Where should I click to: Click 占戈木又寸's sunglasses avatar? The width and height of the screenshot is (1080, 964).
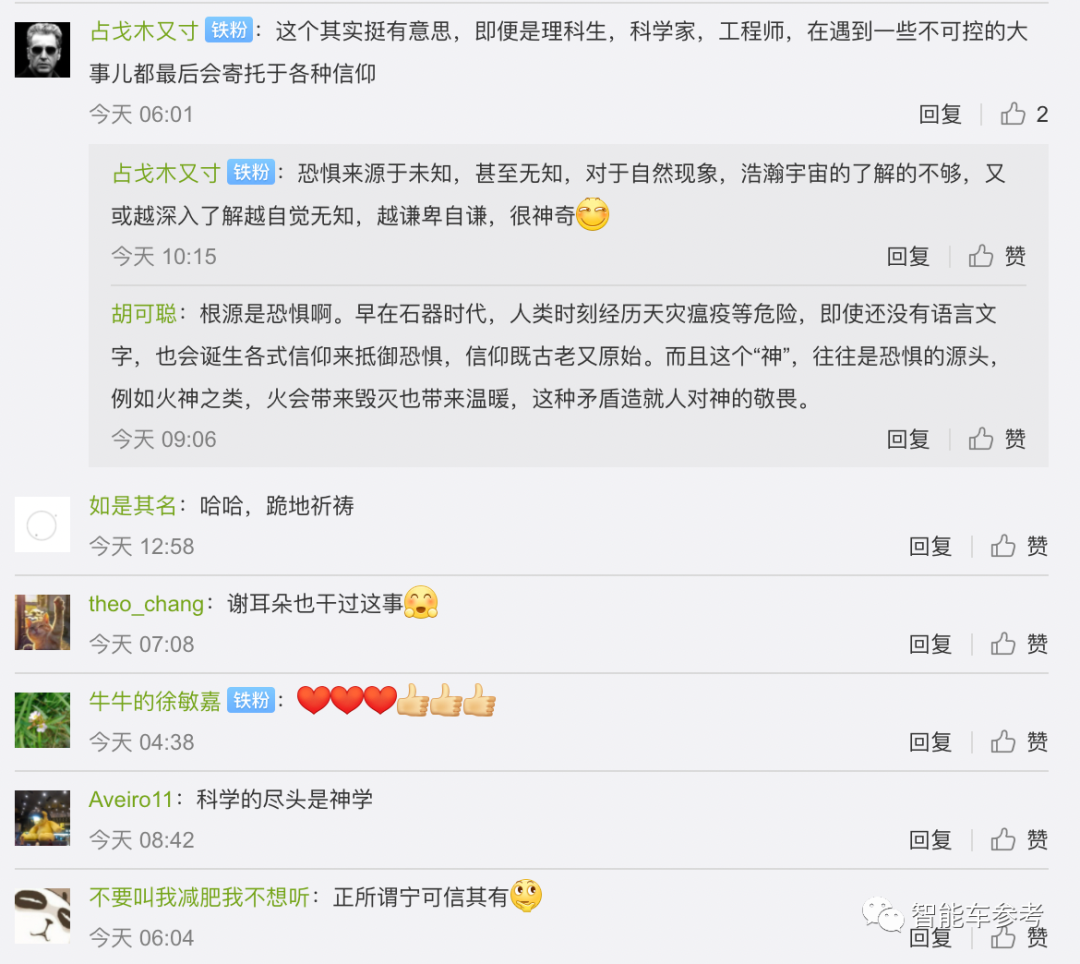43,50
